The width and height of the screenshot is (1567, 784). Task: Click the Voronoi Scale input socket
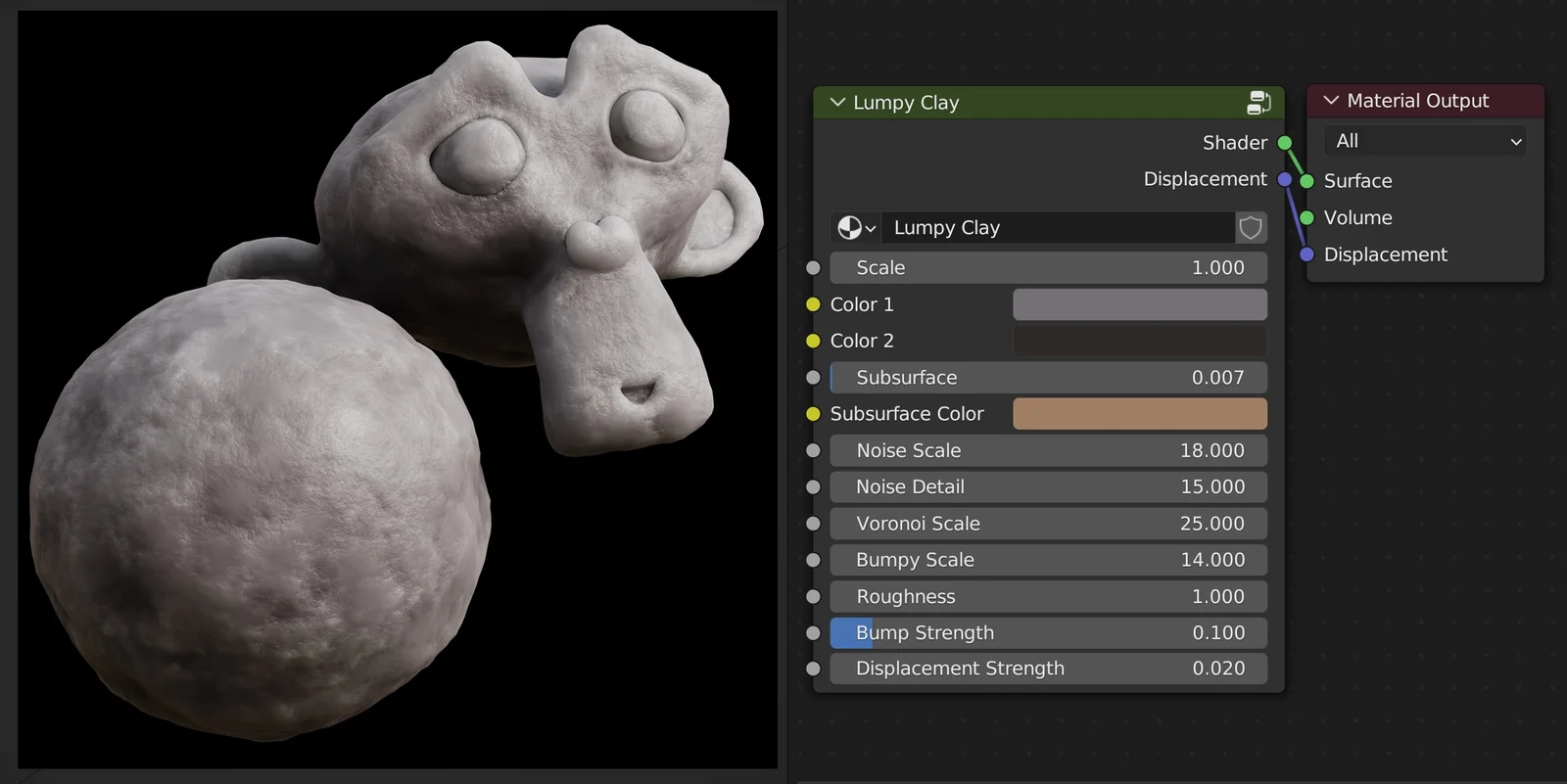[813, 524]
